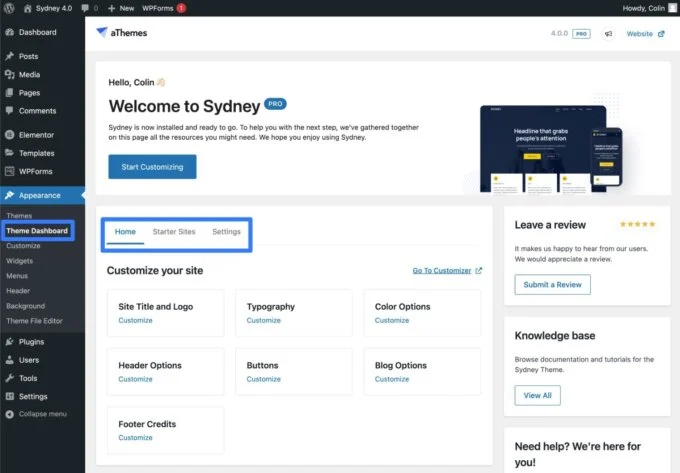680x473 pixels.
Task: Open the Website link in header
Action: (x=640, y=34)
